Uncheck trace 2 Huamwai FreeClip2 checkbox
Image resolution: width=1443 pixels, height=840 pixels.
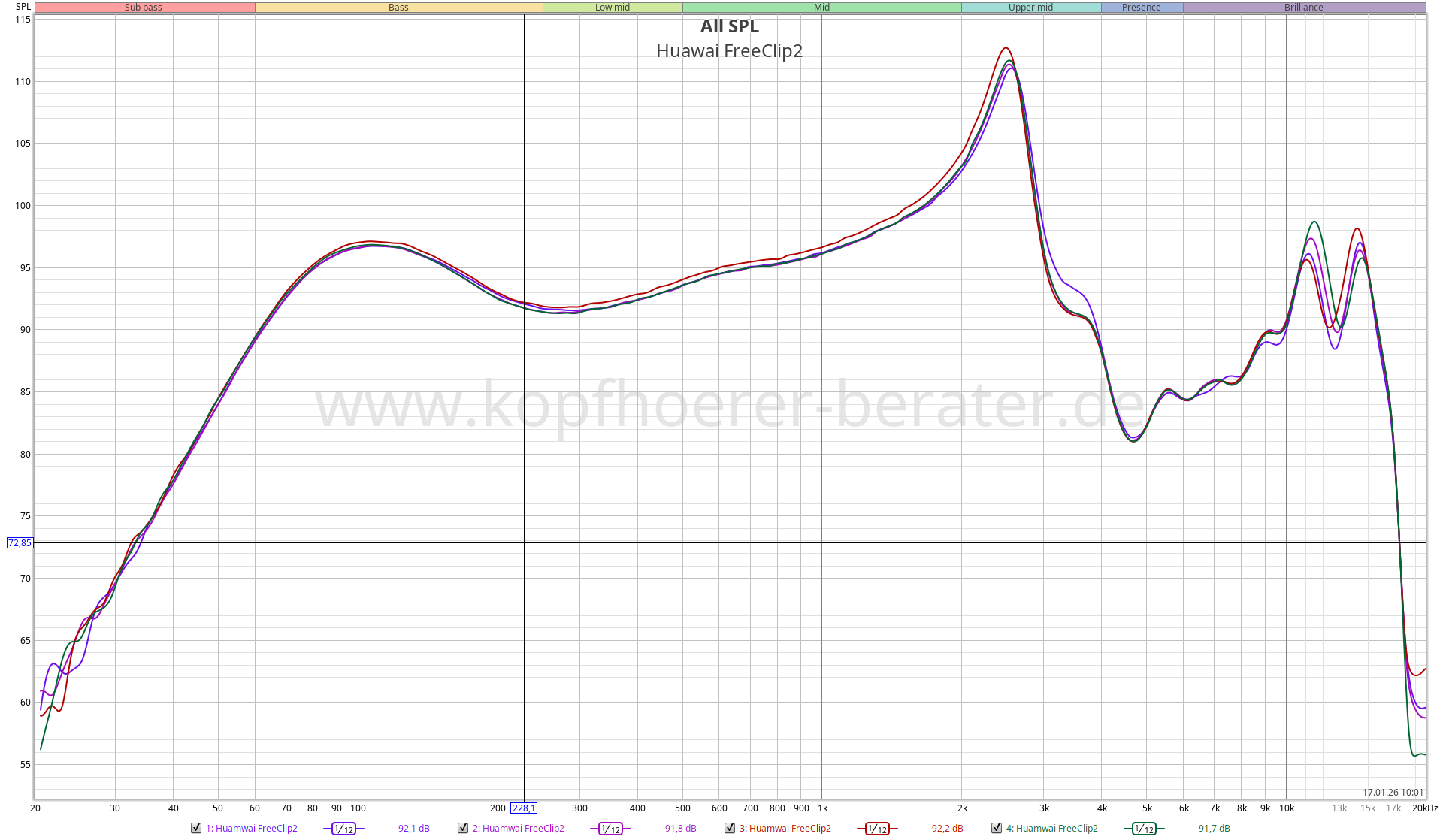pos(463,828)
